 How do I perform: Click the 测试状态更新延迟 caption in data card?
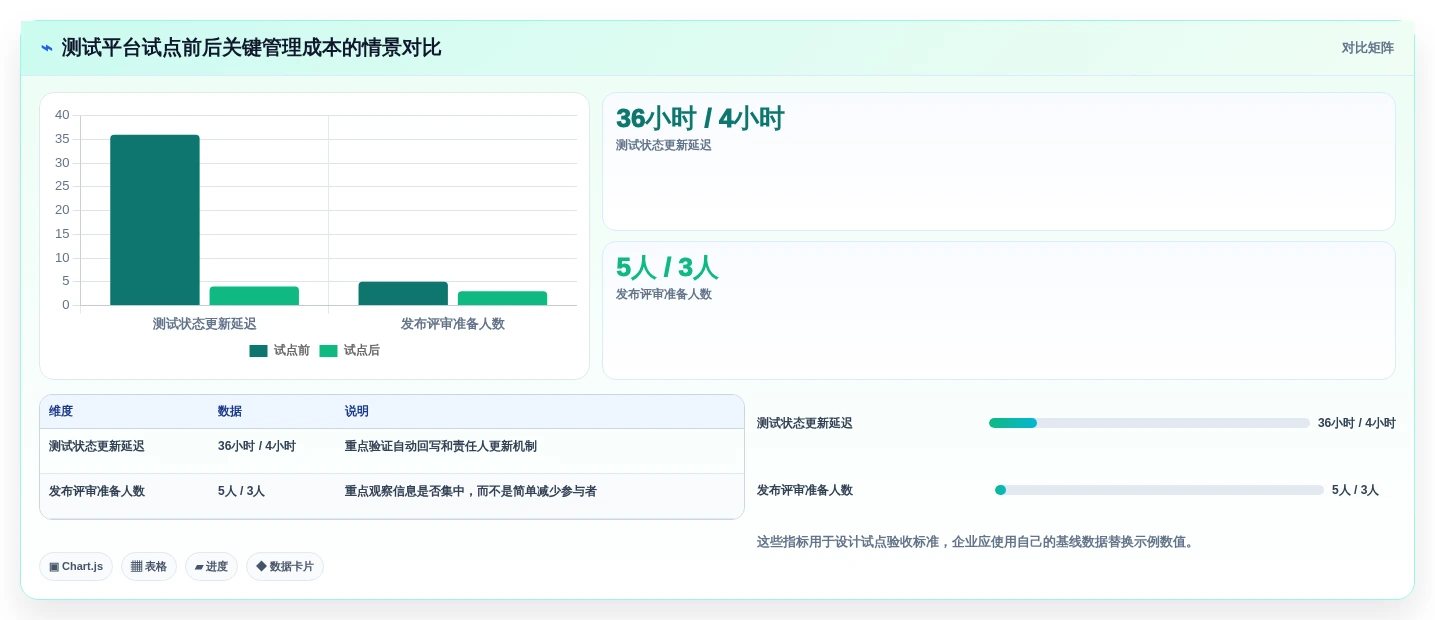(x=664, y=146)
